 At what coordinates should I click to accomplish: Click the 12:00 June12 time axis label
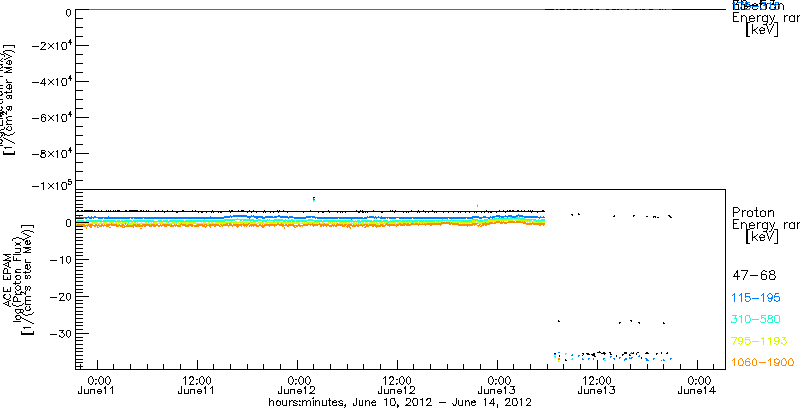point(397,386)
